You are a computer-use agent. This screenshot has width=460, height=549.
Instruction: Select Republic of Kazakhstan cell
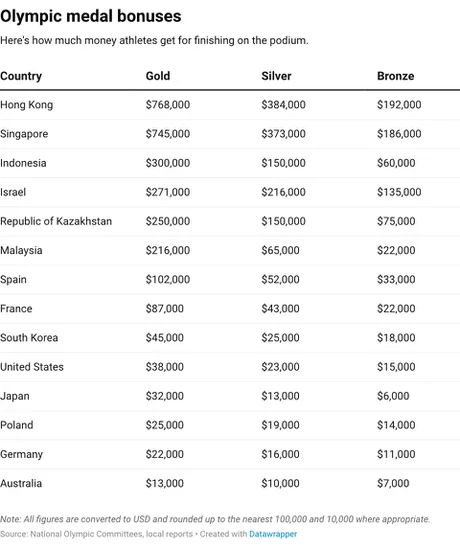coord(56,221)
